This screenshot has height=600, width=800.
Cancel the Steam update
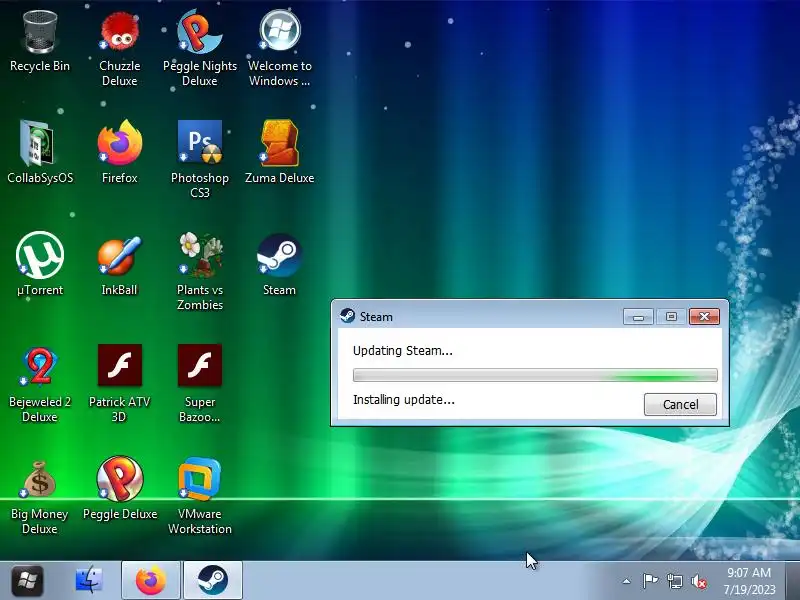tap(680, 405)
